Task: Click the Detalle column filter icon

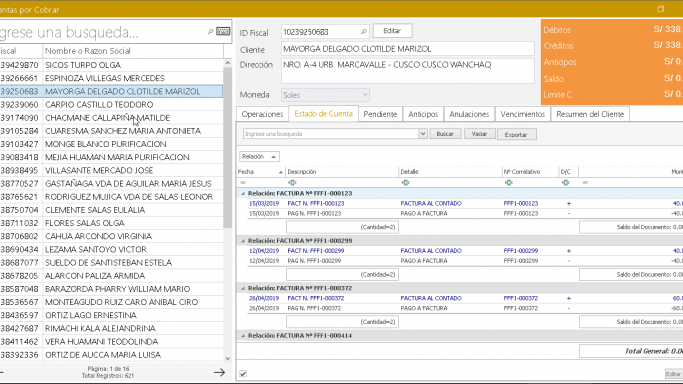Action: tap(406, 183)
